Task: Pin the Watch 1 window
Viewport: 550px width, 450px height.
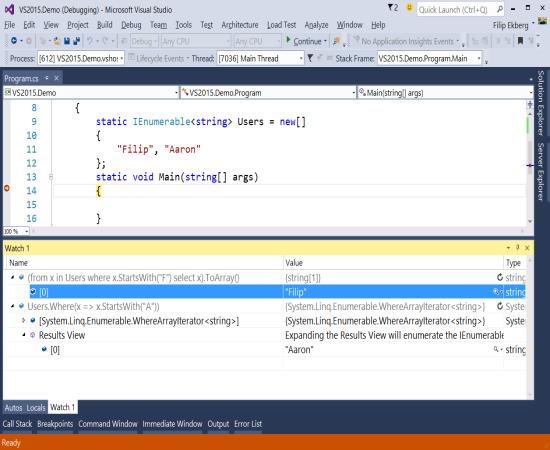Action: (517, 248)
